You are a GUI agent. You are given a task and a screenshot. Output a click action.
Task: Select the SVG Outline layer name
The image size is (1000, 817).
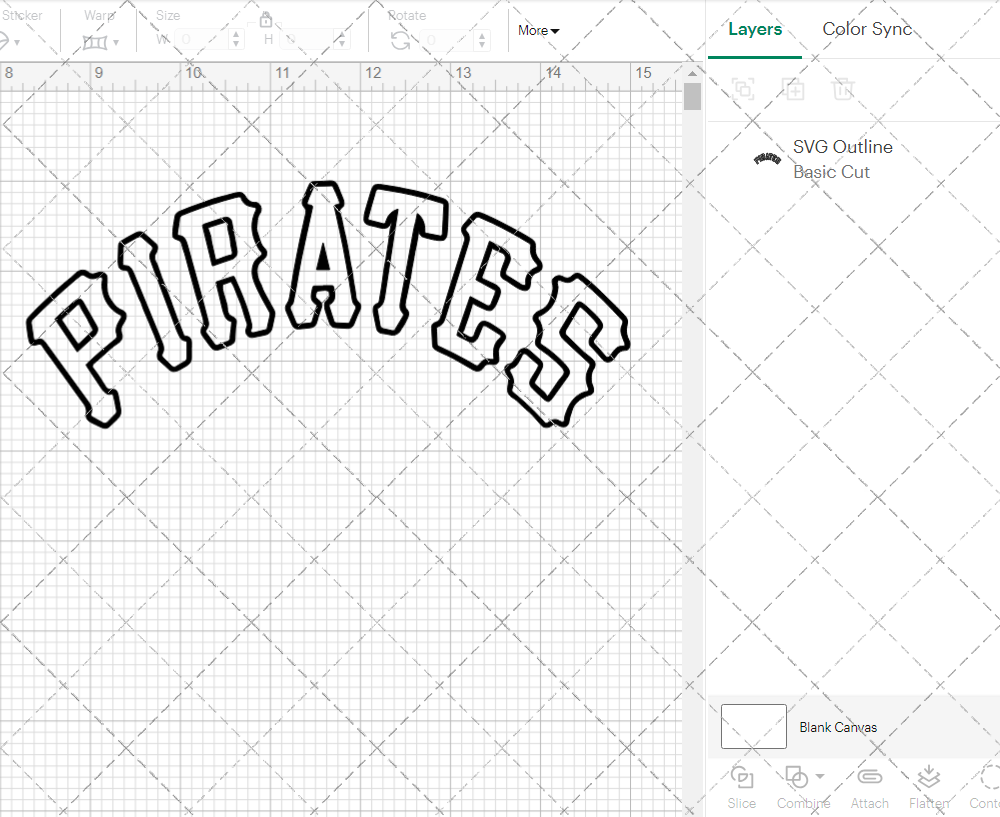click(842, 147)
